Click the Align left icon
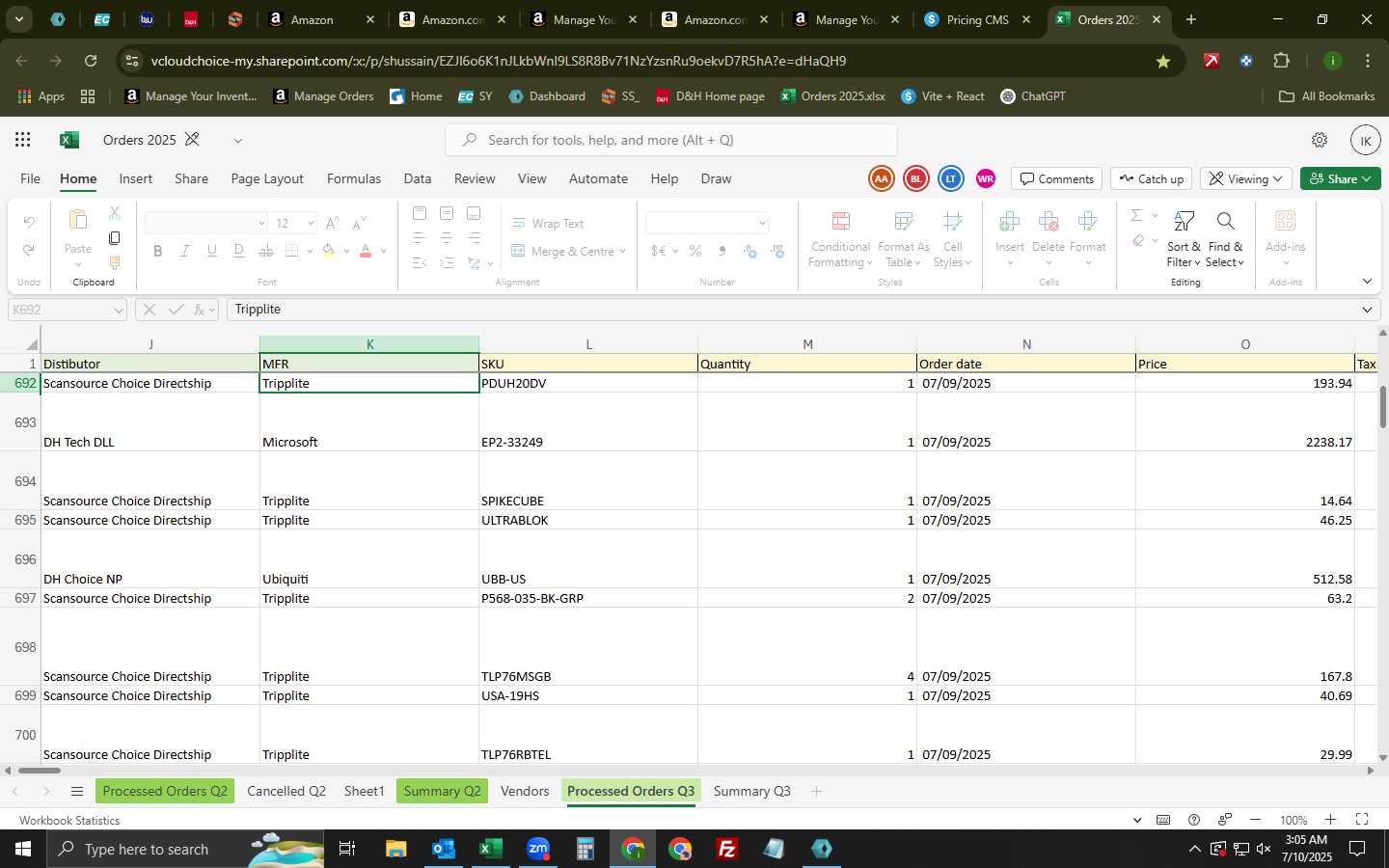The image size is (1389, 868). tap(419, 238)
